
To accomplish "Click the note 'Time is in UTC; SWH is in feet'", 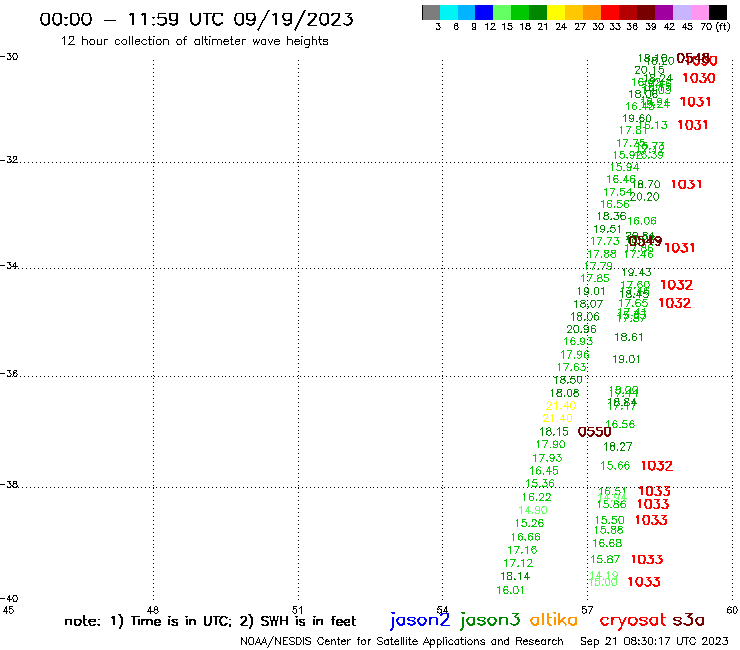I will click(210, 621).
